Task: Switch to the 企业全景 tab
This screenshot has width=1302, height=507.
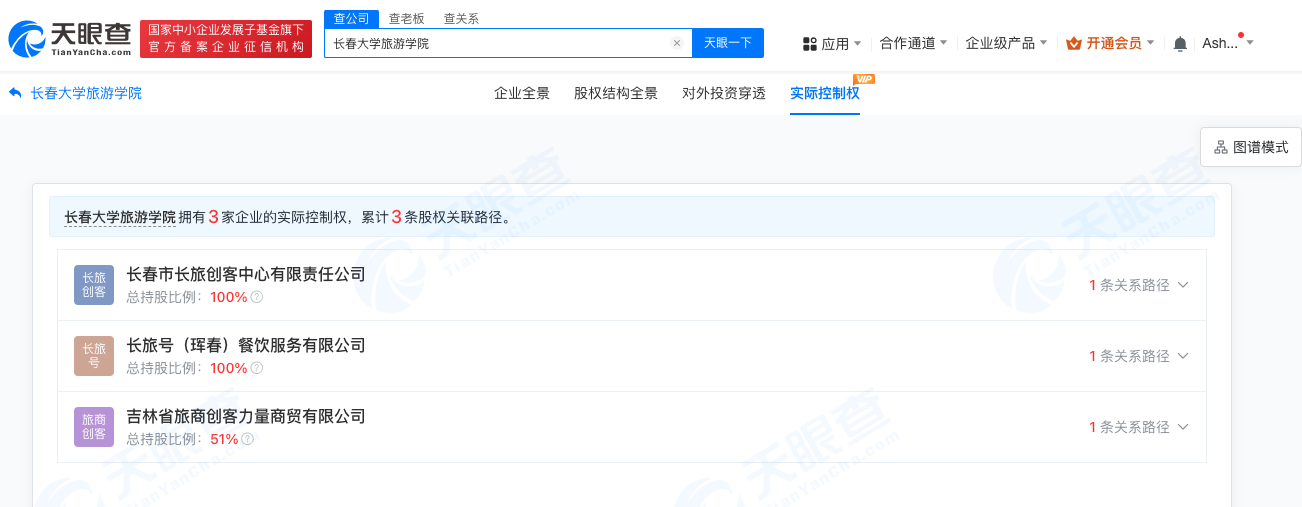Action: click(522, 93)
